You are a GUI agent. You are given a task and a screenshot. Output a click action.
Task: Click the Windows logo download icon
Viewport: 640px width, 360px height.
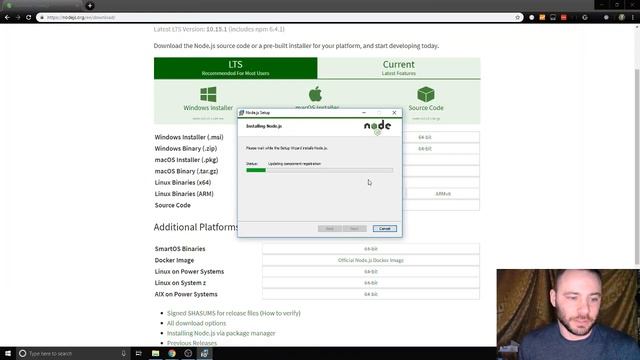coord(208,94)
